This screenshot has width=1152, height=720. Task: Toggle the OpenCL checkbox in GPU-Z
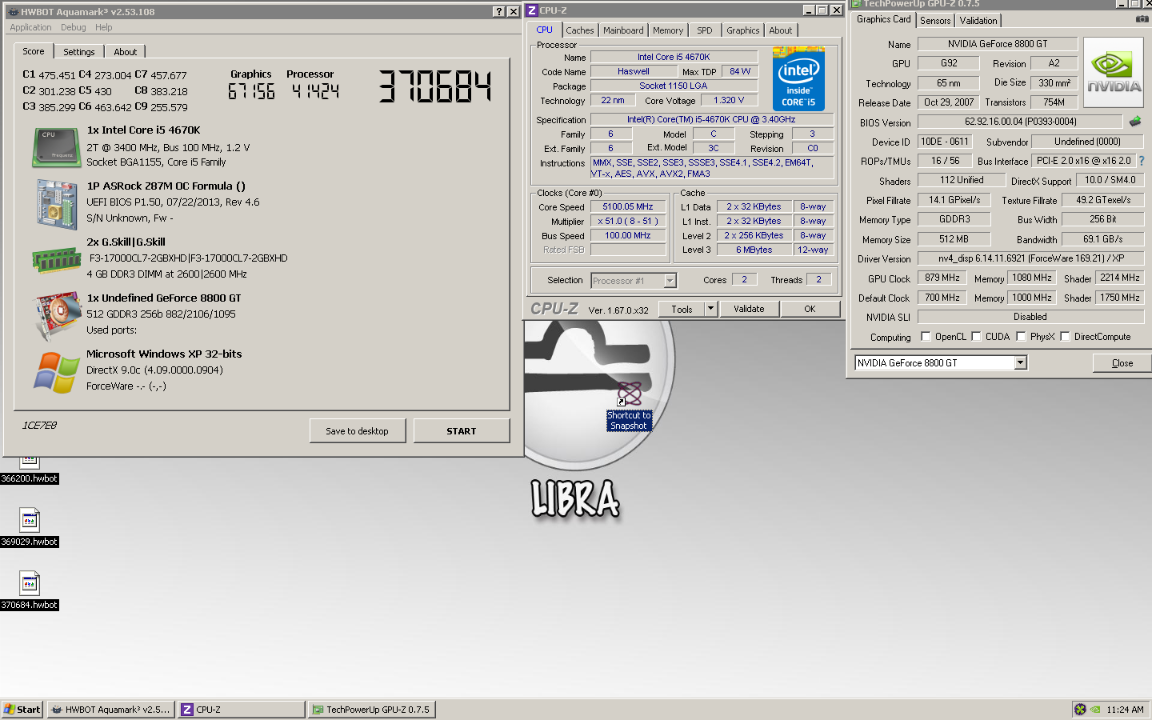tap(926, 336)
